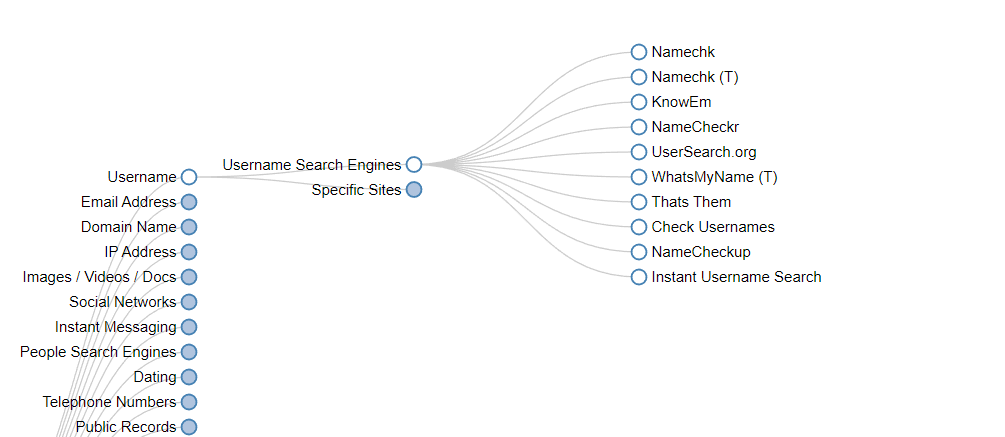Click the Instant Username Search circle

tap(639, 277)
